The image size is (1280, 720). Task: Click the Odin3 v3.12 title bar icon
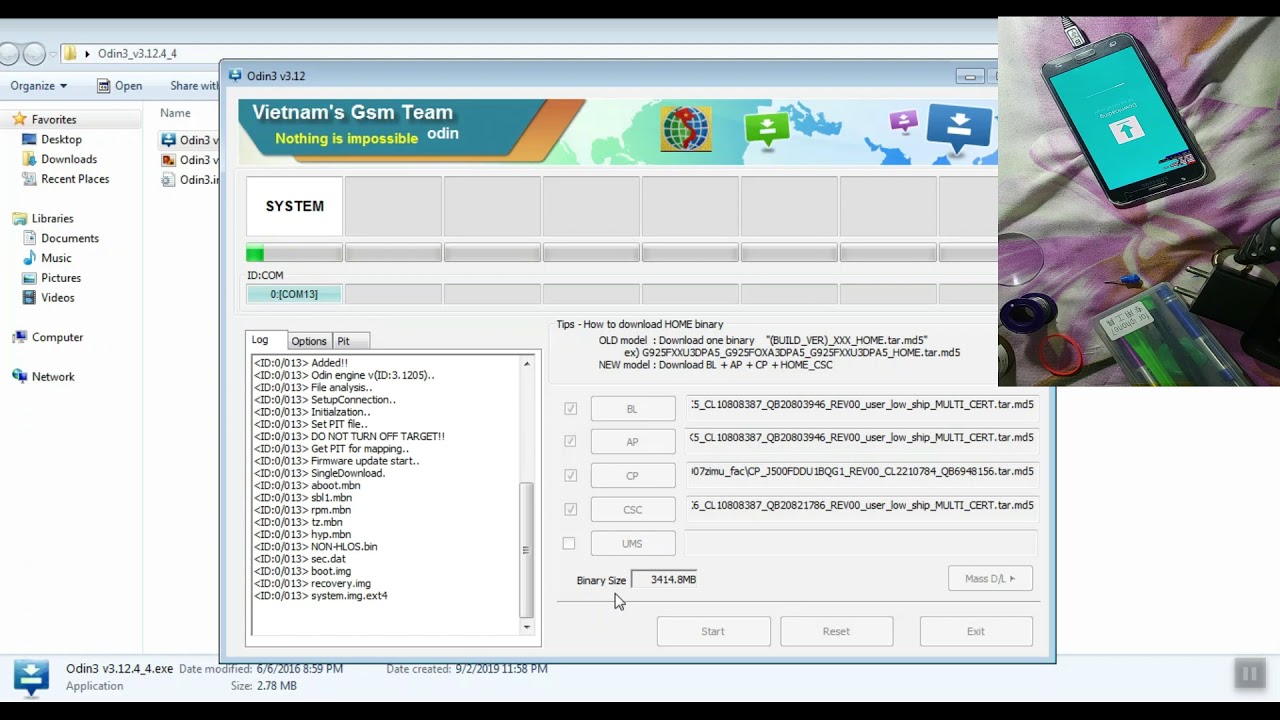click(x=235, y=75)
